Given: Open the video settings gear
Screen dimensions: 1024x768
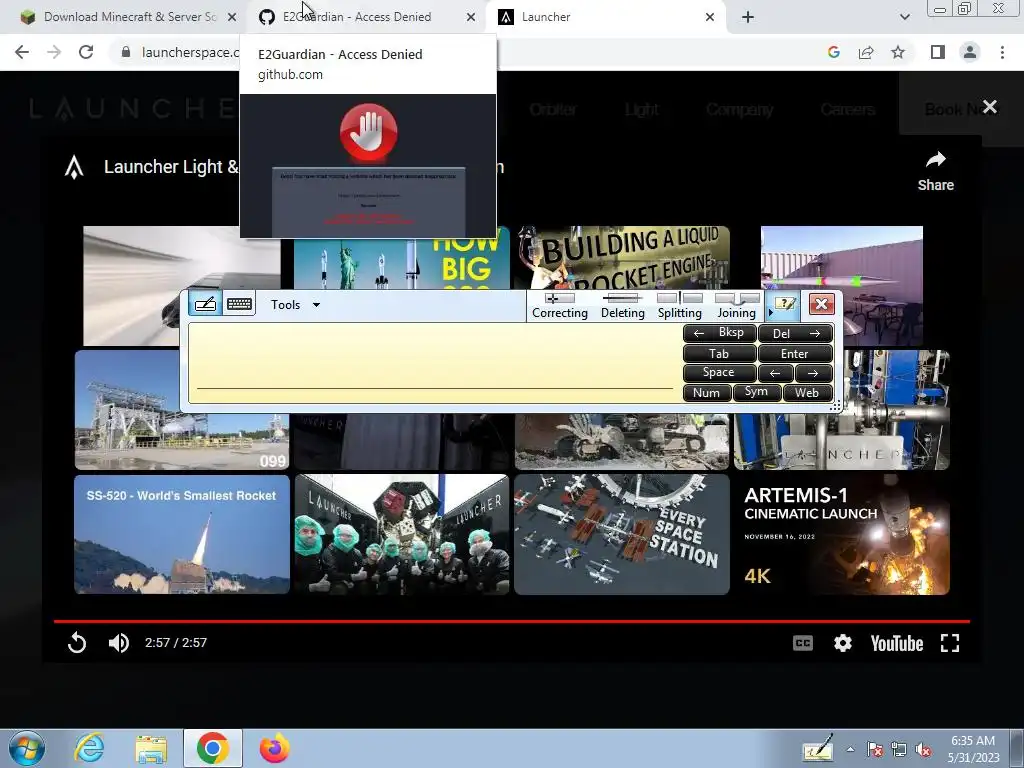Looking at the screenshot, I should coord(842,643).
